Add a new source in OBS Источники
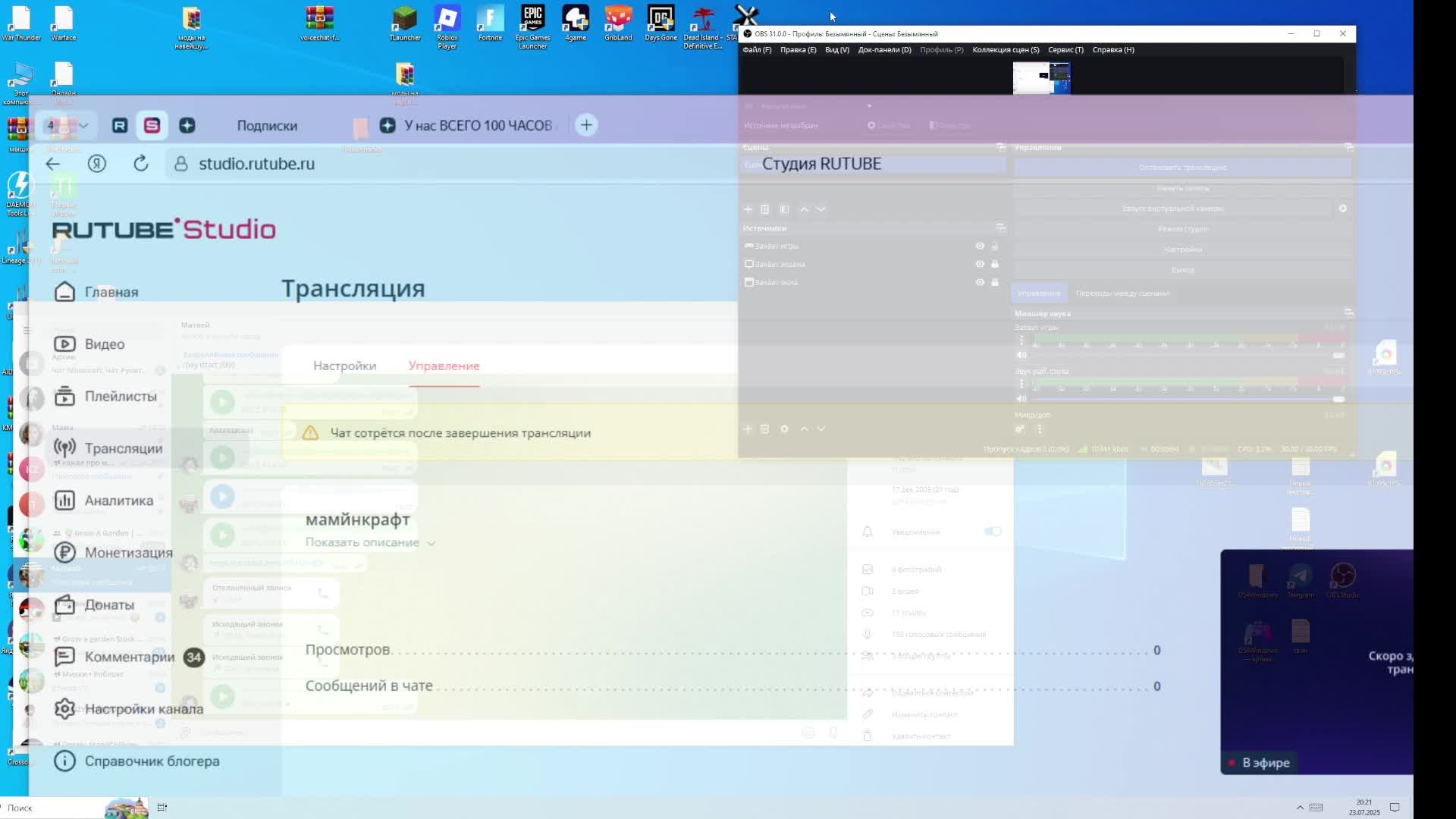The image size is (1456, 819). click(748, 429)
